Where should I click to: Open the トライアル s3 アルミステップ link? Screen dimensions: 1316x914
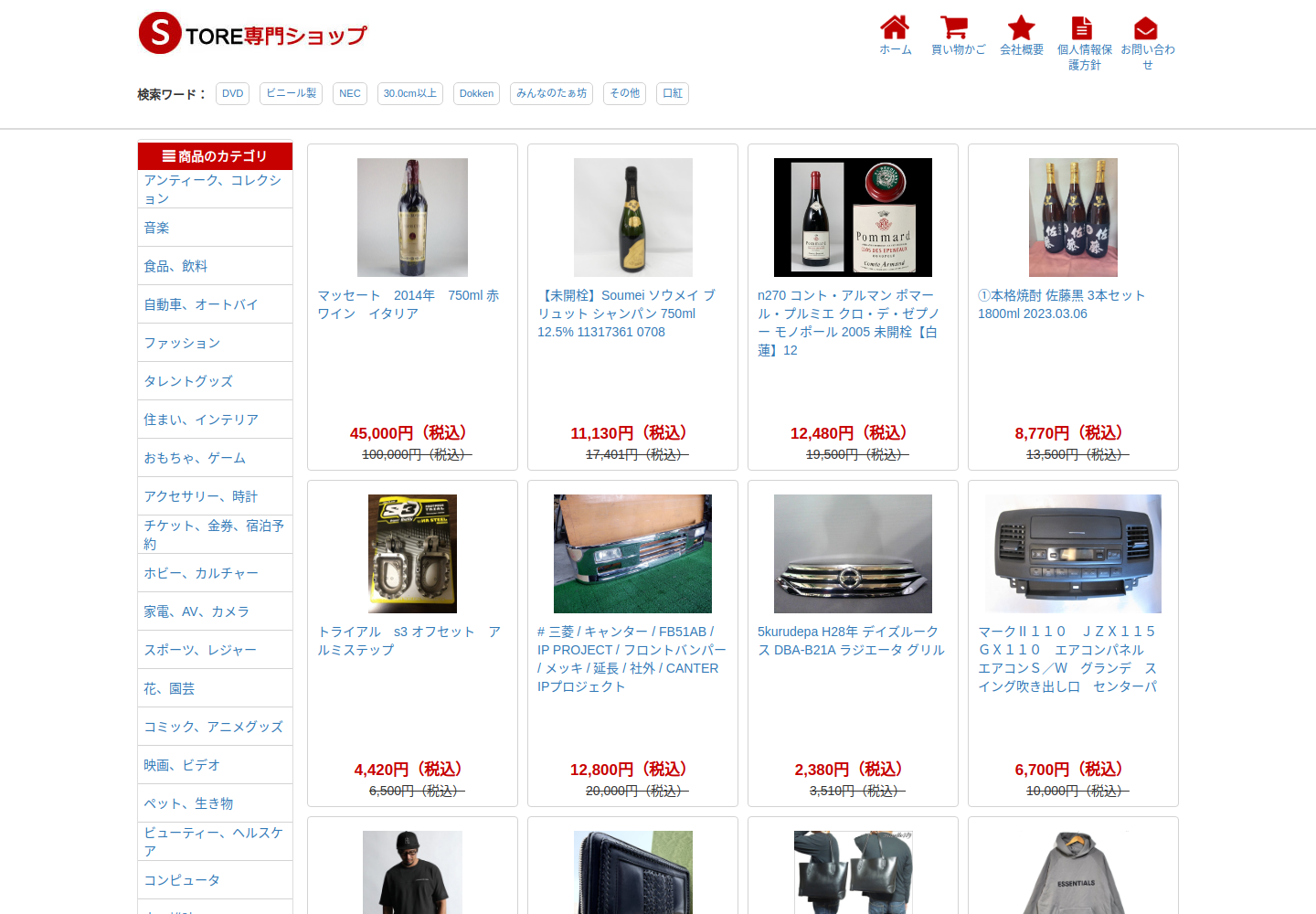pyautogui.click(x=409, y=641)
